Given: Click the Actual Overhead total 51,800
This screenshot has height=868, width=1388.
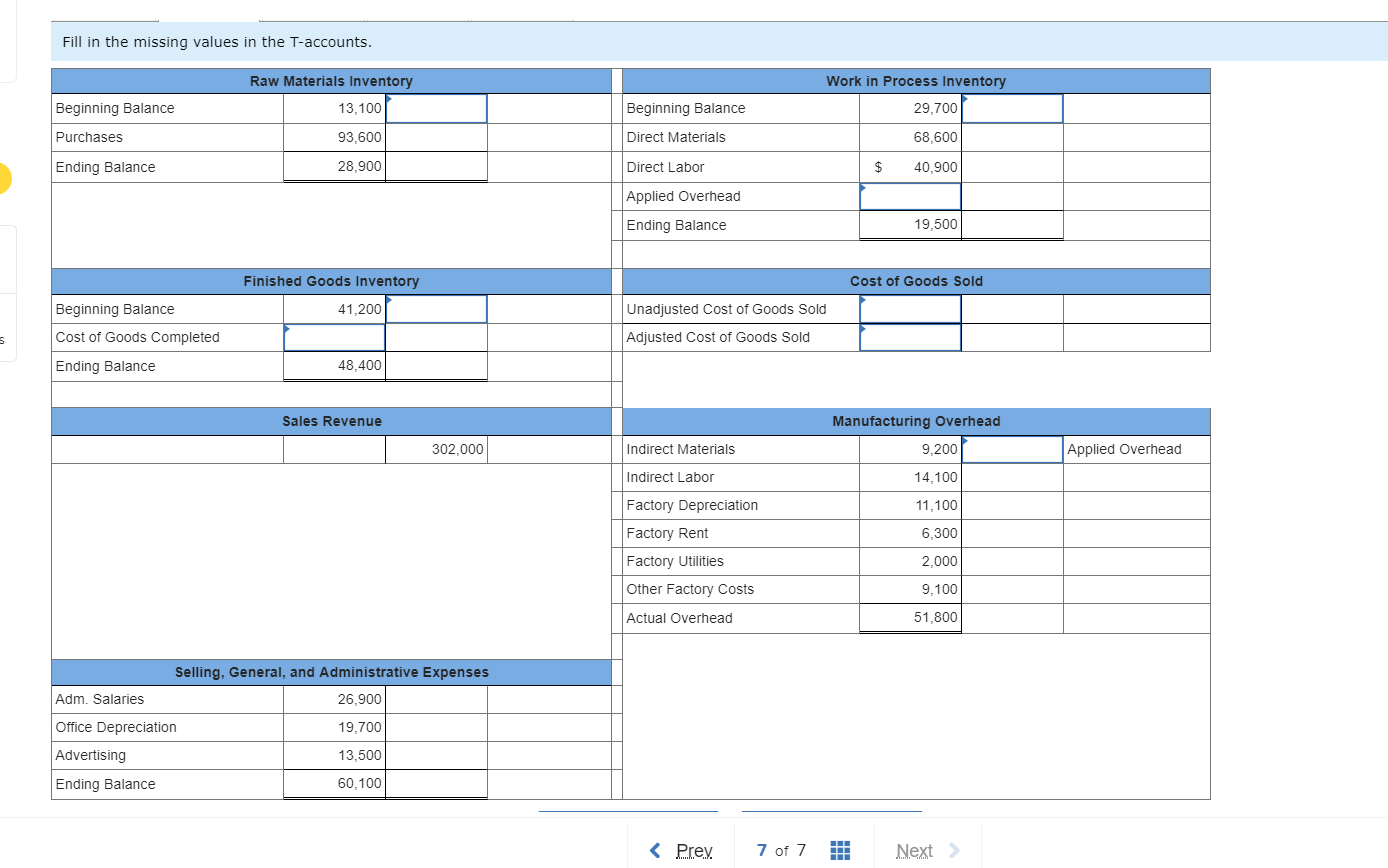Looking at the screenshot, I should point(936,617).
